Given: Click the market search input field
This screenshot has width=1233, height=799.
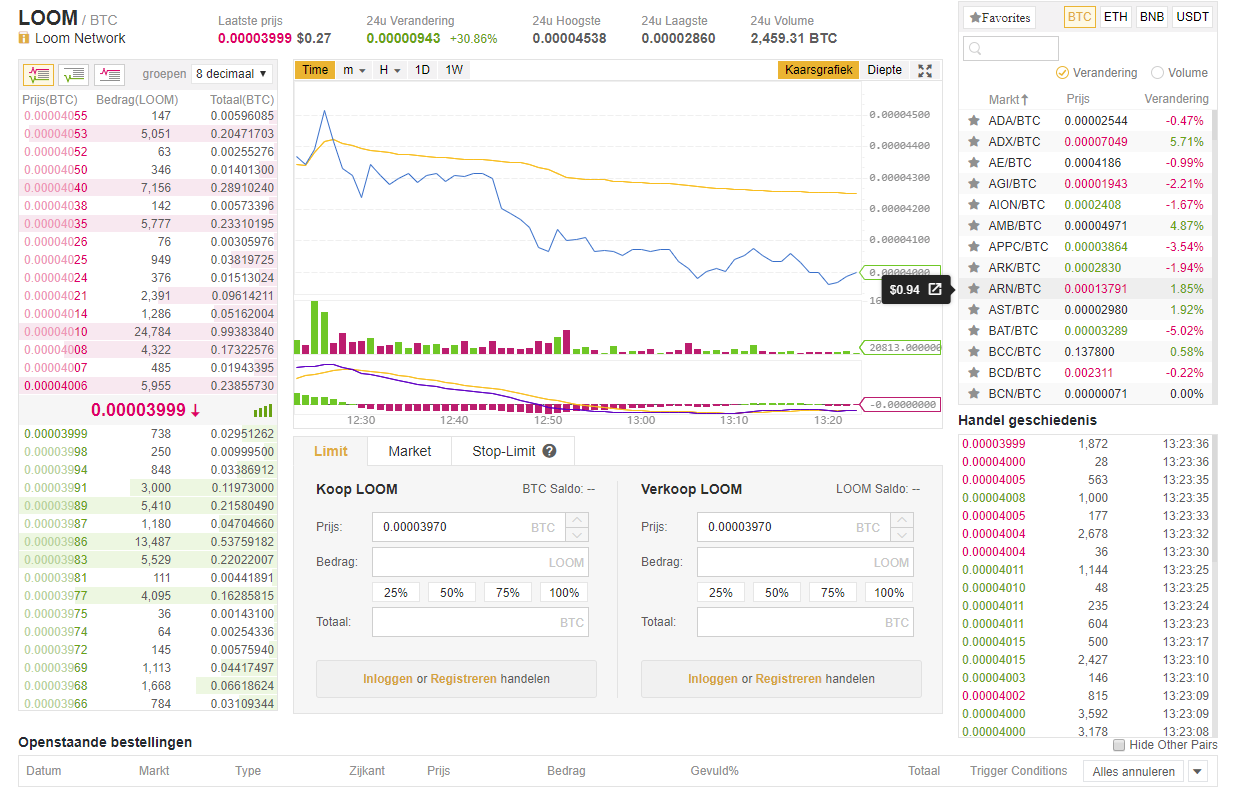Looking at the screenshot, I should (x=1011, y=48).
